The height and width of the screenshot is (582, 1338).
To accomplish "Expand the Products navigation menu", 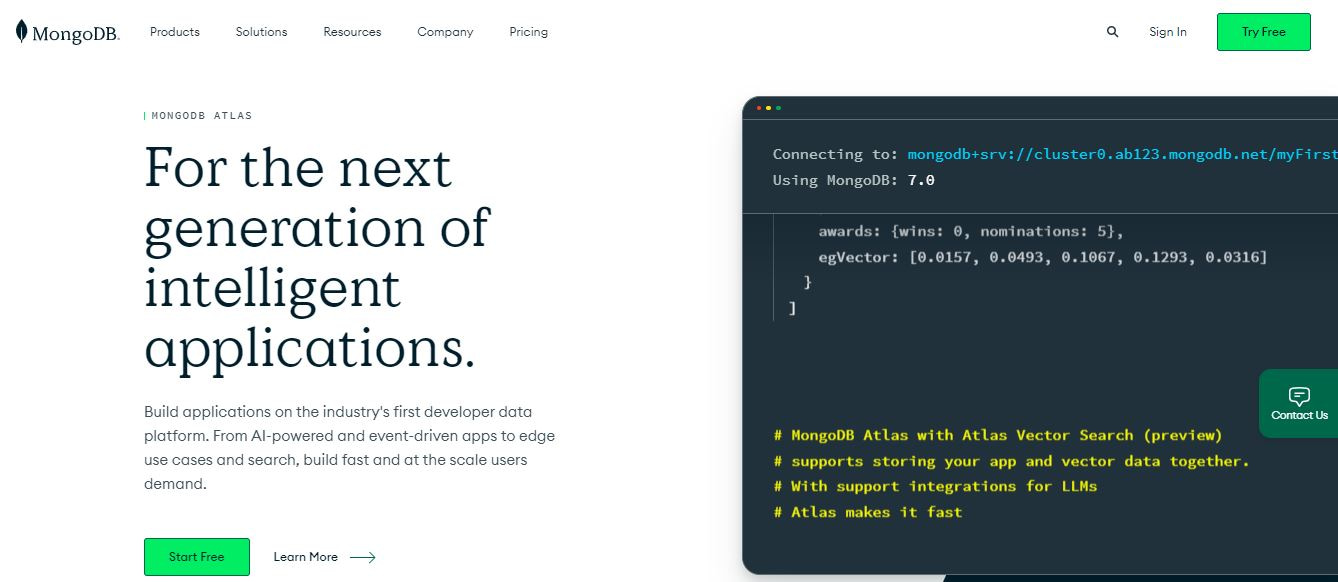I will 175,32.
